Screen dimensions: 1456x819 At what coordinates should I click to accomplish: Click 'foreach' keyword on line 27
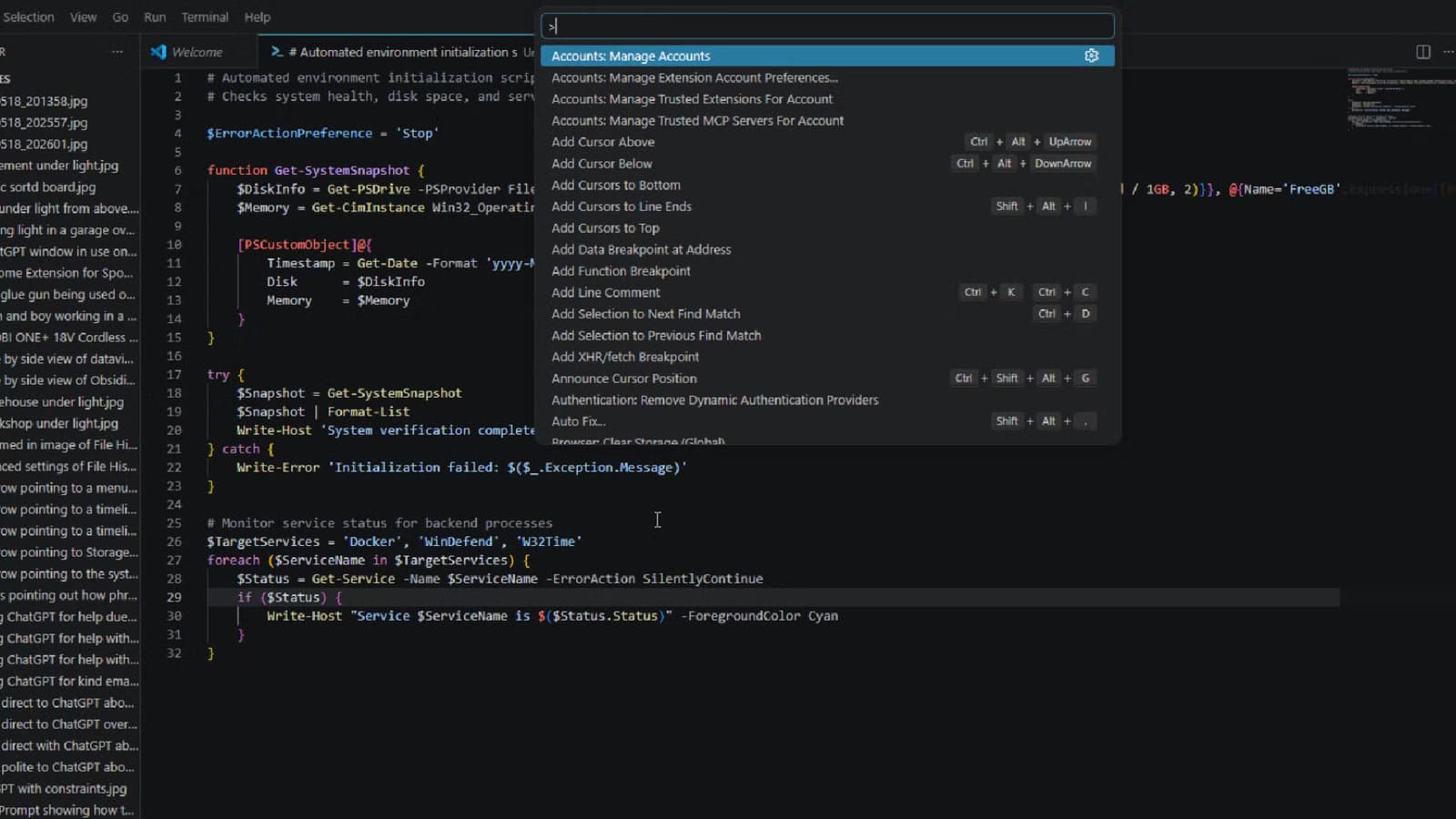point(233,560)
